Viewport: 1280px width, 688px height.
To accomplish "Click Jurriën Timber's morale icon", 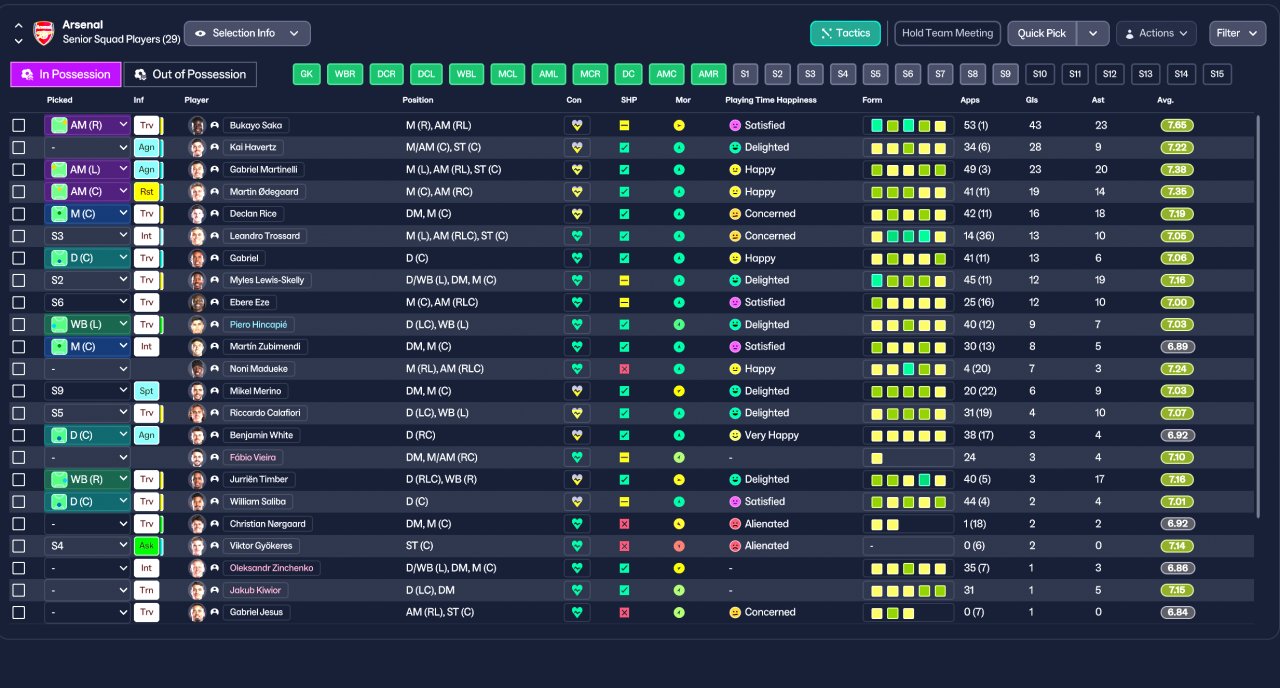I will point(679,479).
